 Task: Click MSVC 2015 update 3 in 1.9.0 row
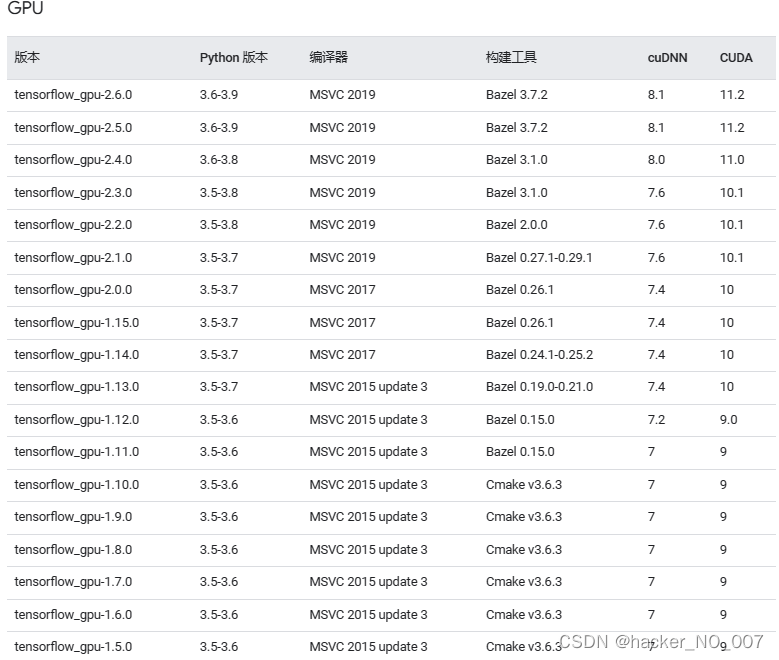(368, 517)
